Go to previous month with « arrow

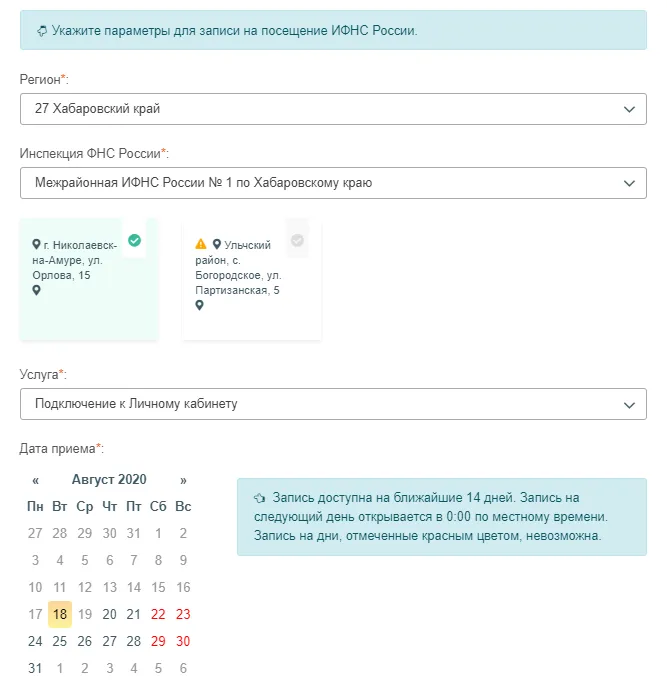click(x=36, y=480)
